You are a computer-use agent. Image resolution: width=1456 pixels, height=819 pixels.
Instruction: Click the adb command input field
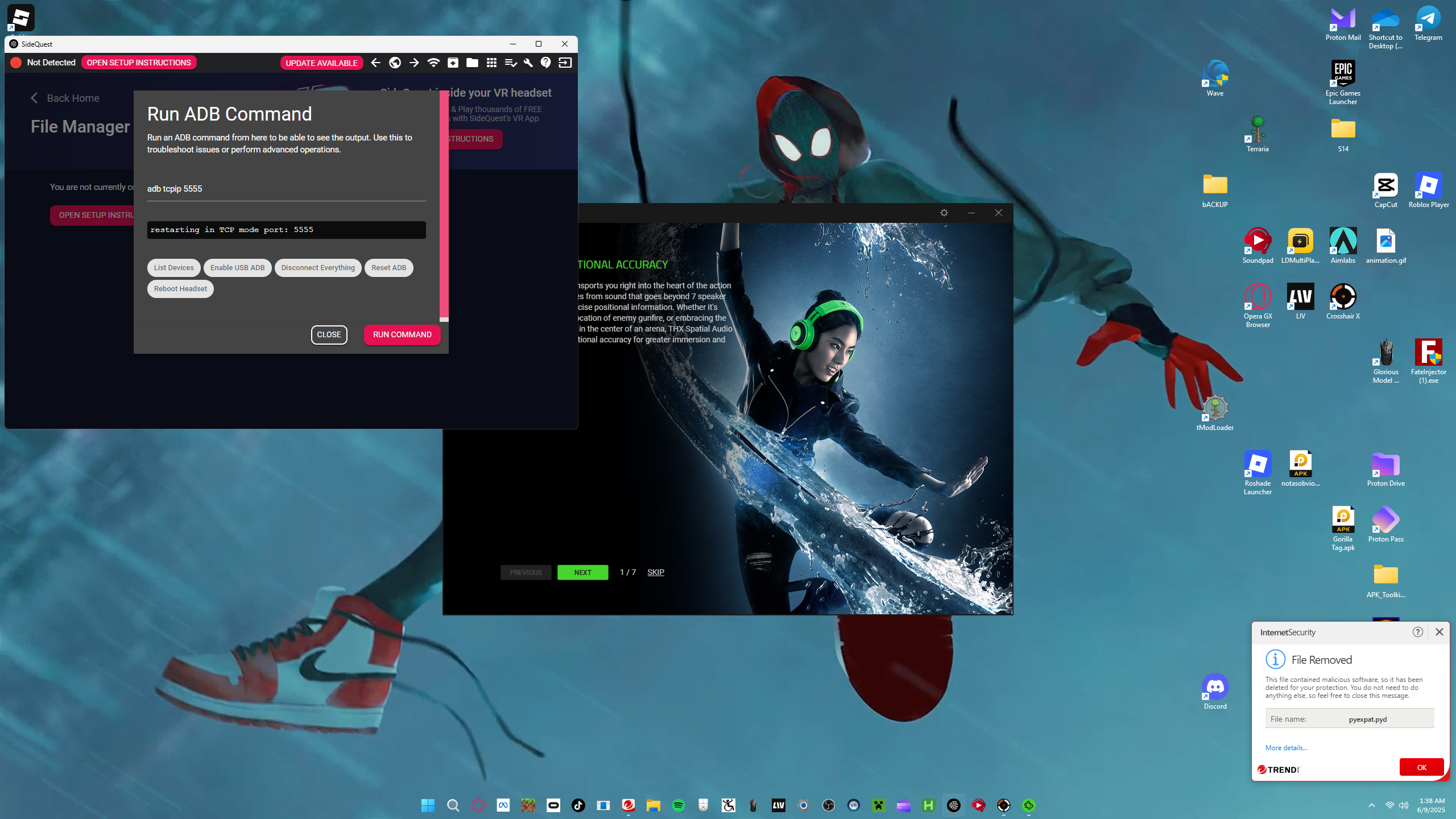[286, 189]
